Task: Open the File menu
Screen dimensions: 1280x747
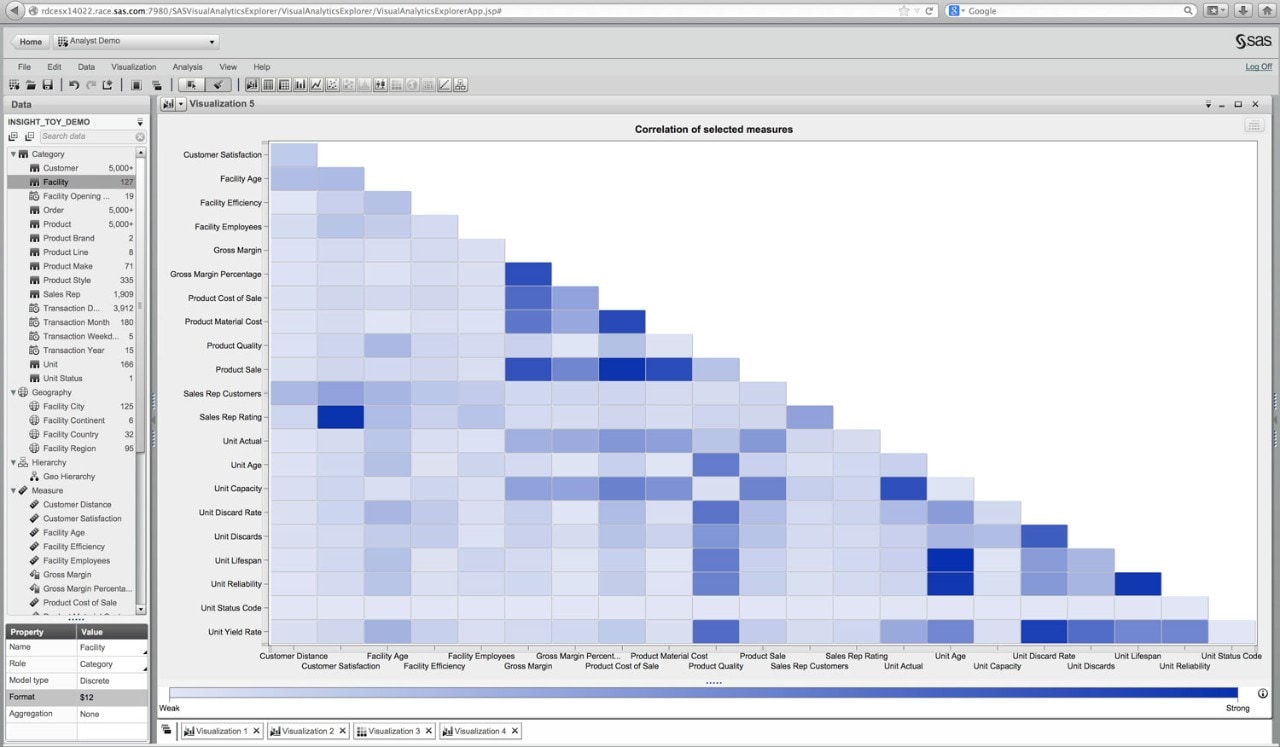Action: [24, 67]
